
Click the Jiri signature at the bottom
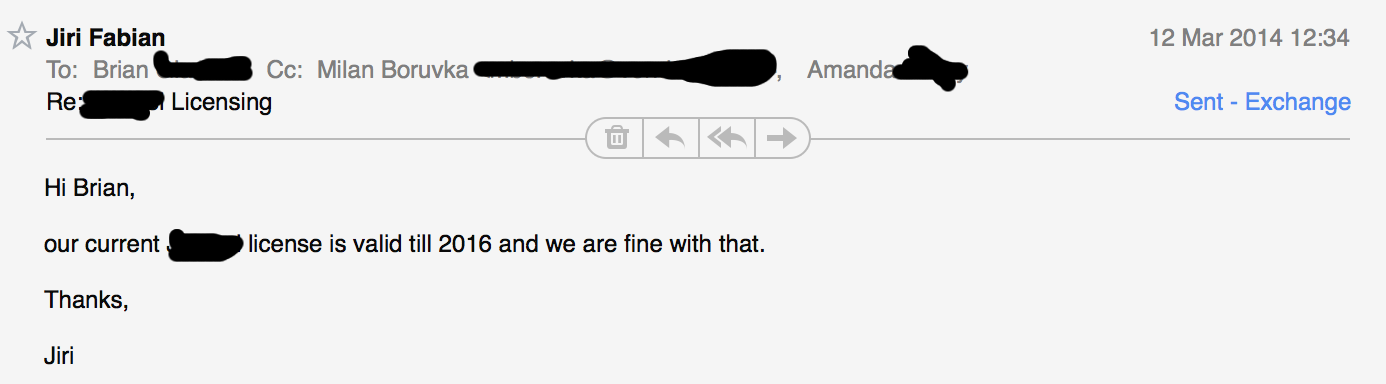(59, 355)
